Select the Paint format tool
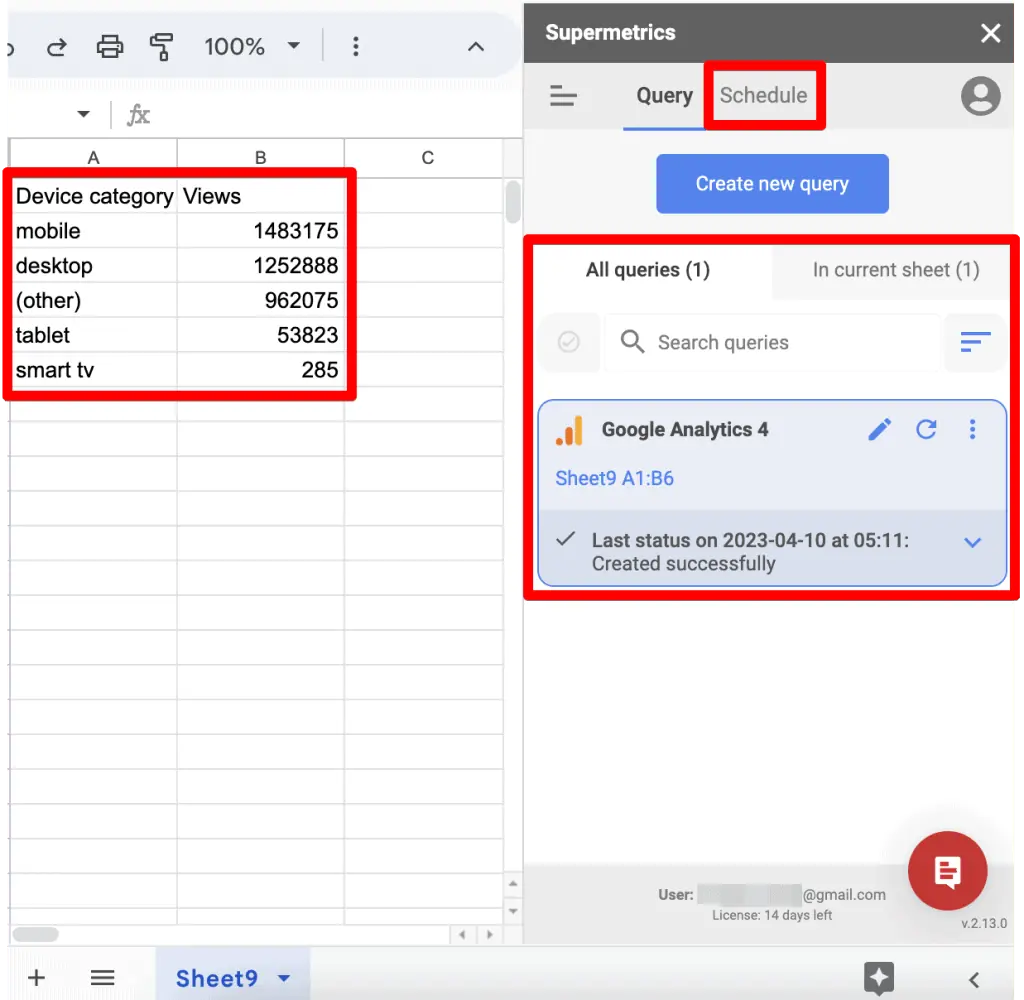The width and height of the screenshot is (1024, 1000). (161, 46)
